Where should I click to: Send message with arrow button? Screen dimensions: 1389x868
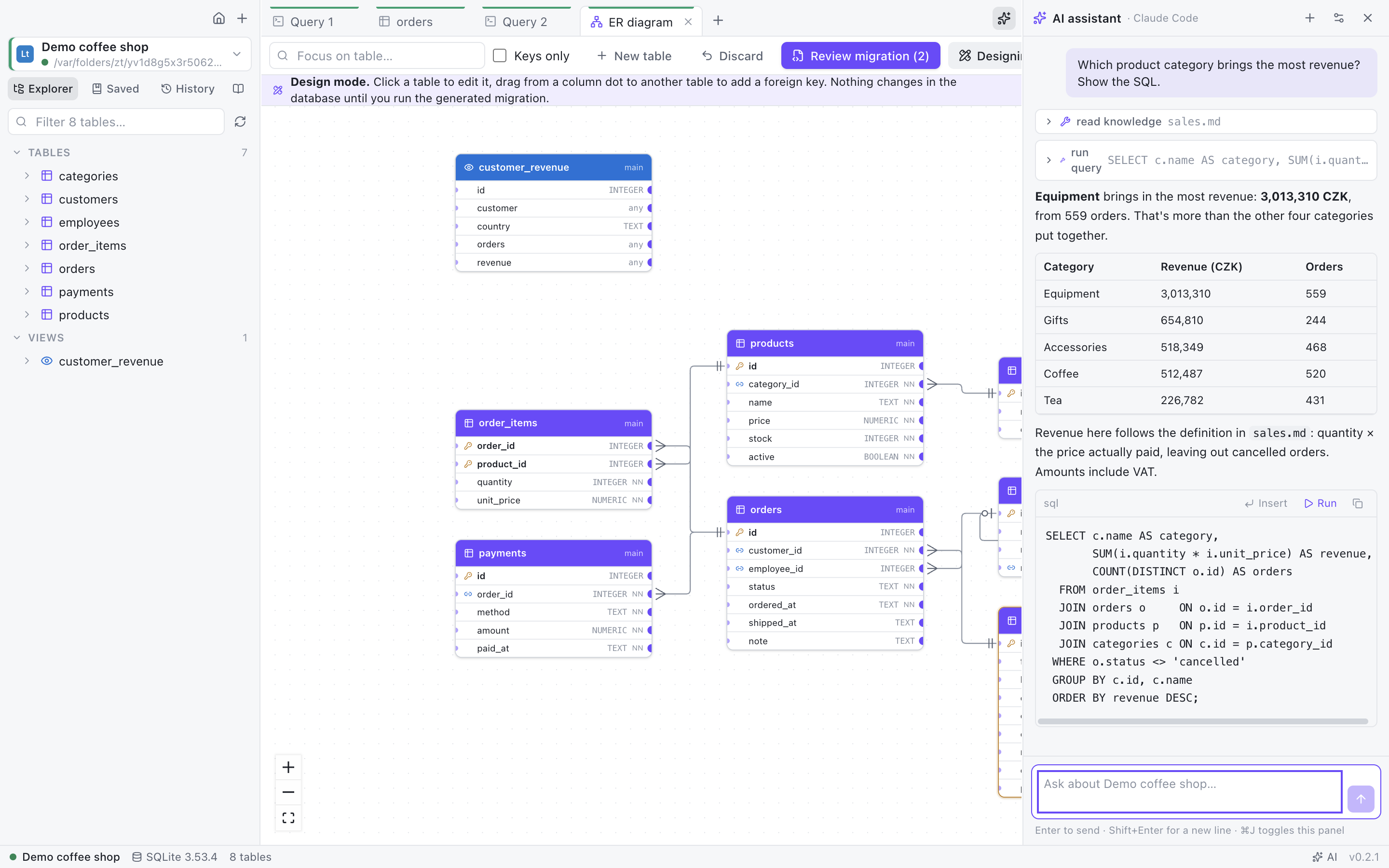(x=1360, y=799)
